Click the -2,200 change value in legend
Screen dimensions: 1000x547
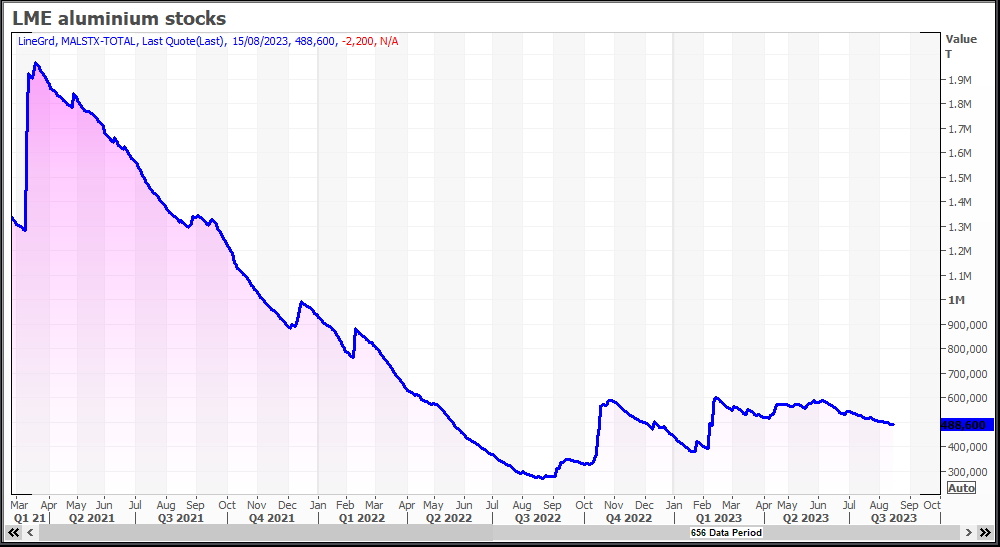point(358,40)
